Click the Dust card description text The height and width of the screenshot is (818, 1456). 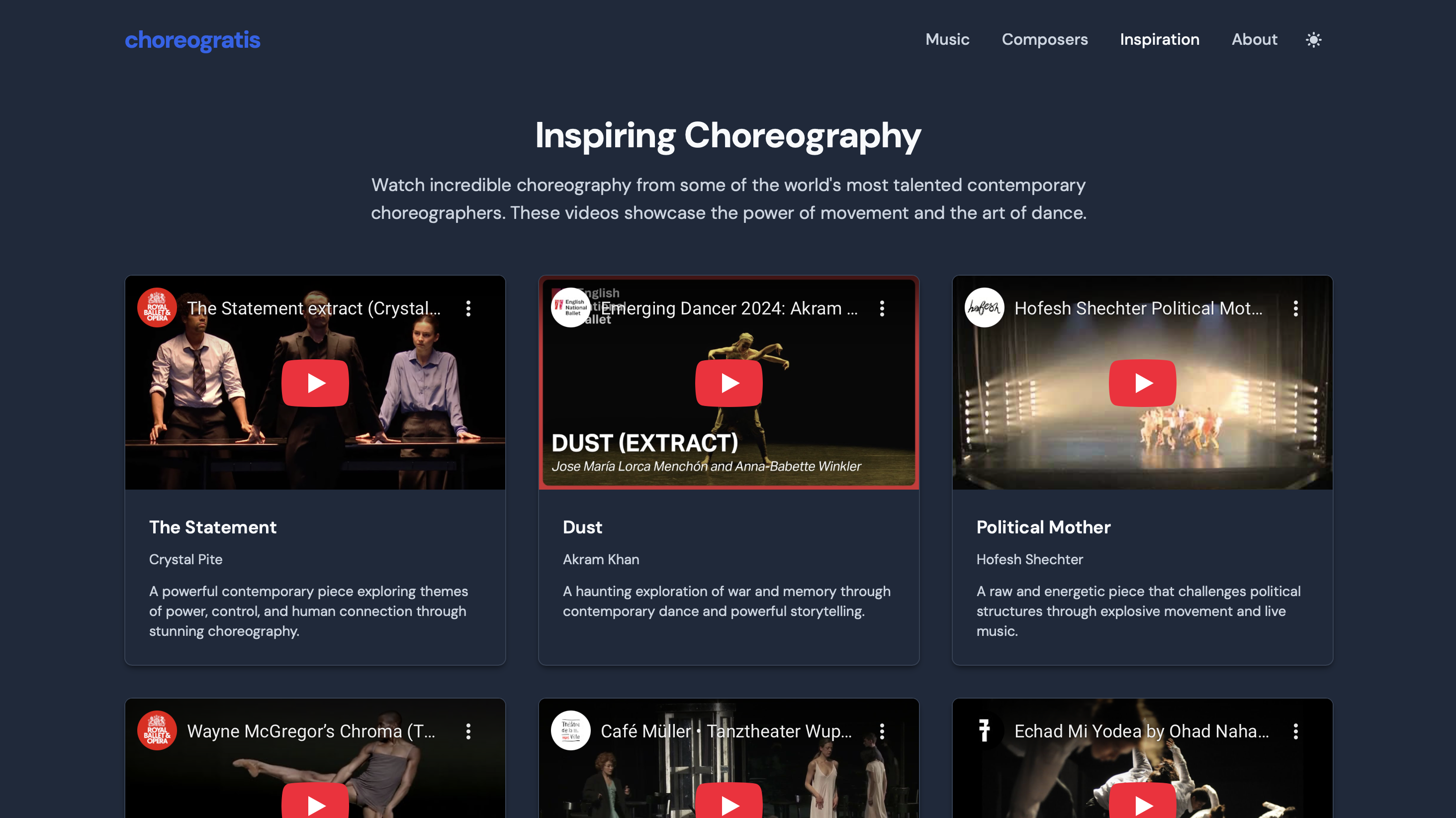(x=727, y=602)
